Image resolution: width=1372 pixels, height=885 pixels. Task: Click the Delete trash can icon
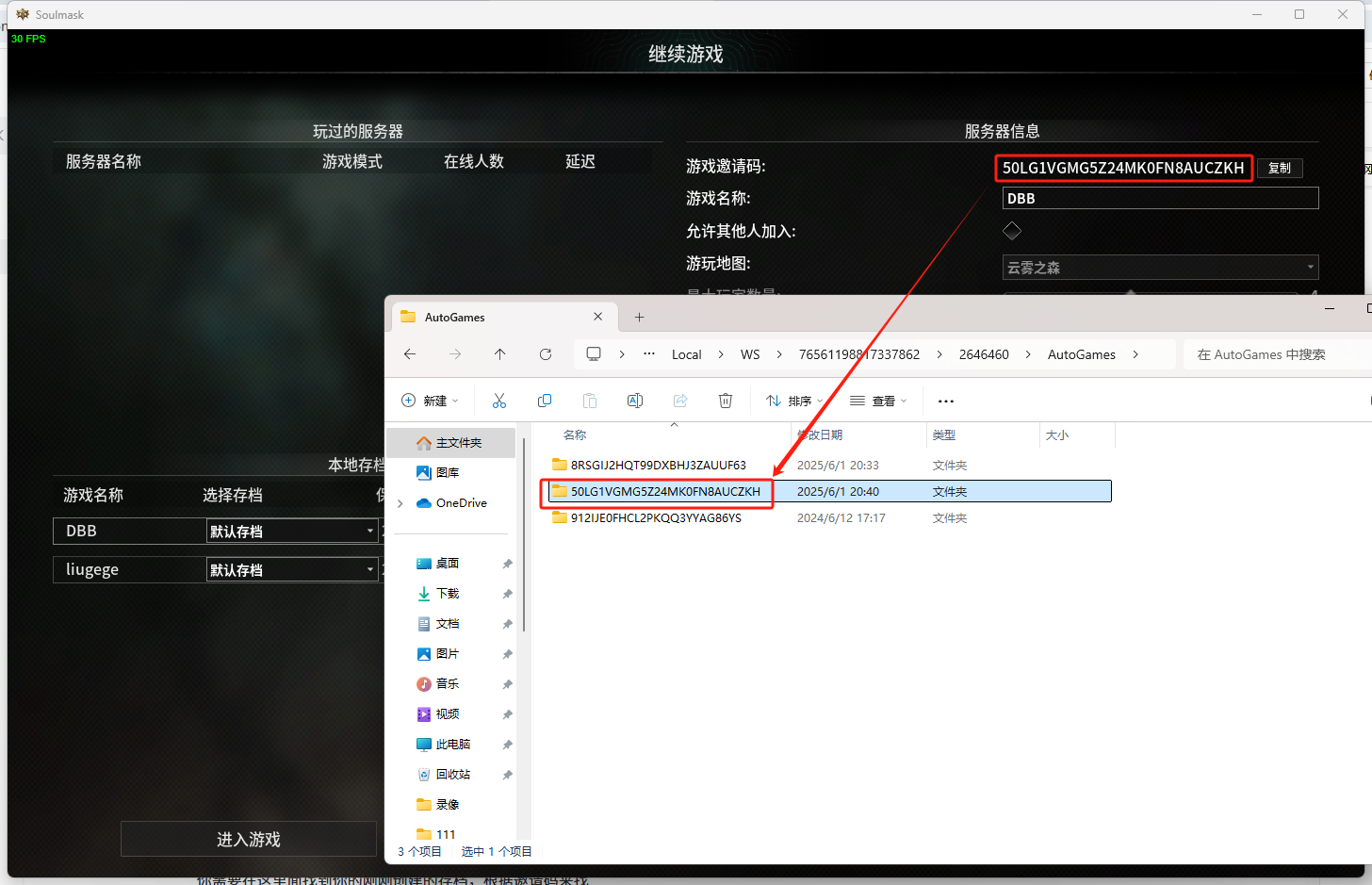point(726,401)
